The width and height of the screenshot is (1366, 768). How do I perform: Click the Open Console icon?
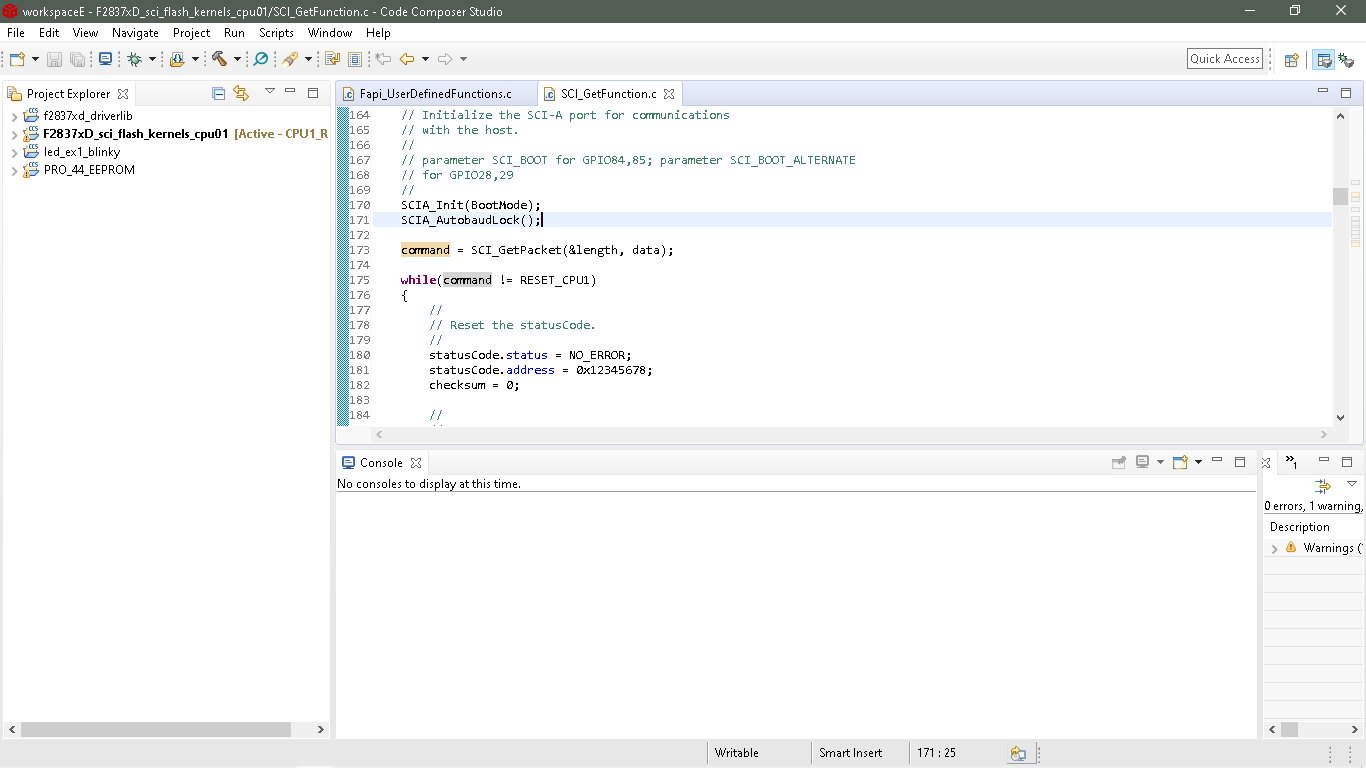pos(1181,462)
